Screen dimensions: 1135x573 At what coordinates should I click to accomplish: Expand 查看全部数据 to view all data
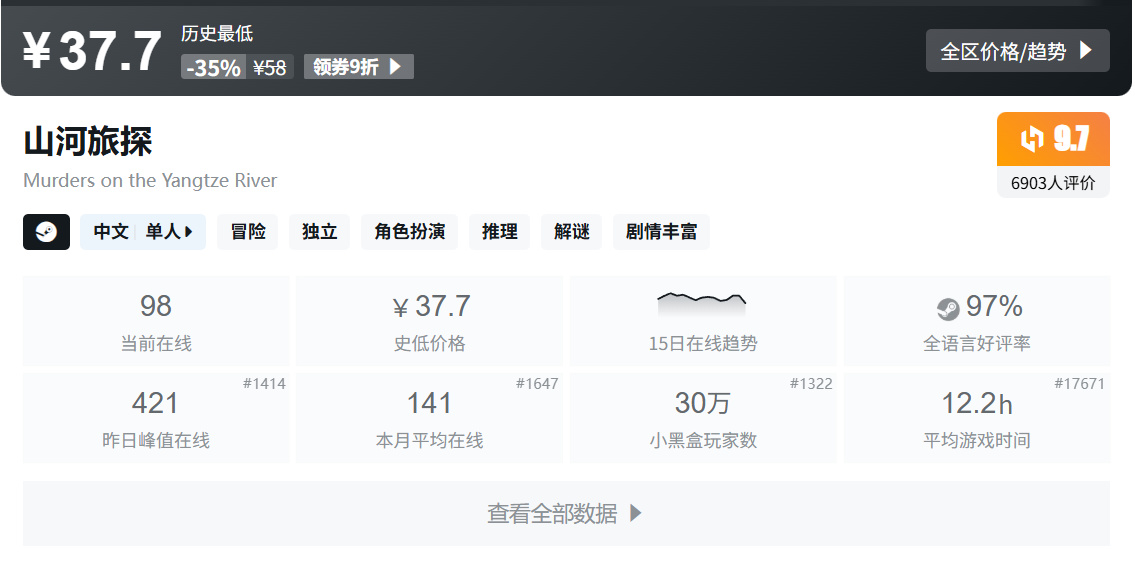pos(566,513)
